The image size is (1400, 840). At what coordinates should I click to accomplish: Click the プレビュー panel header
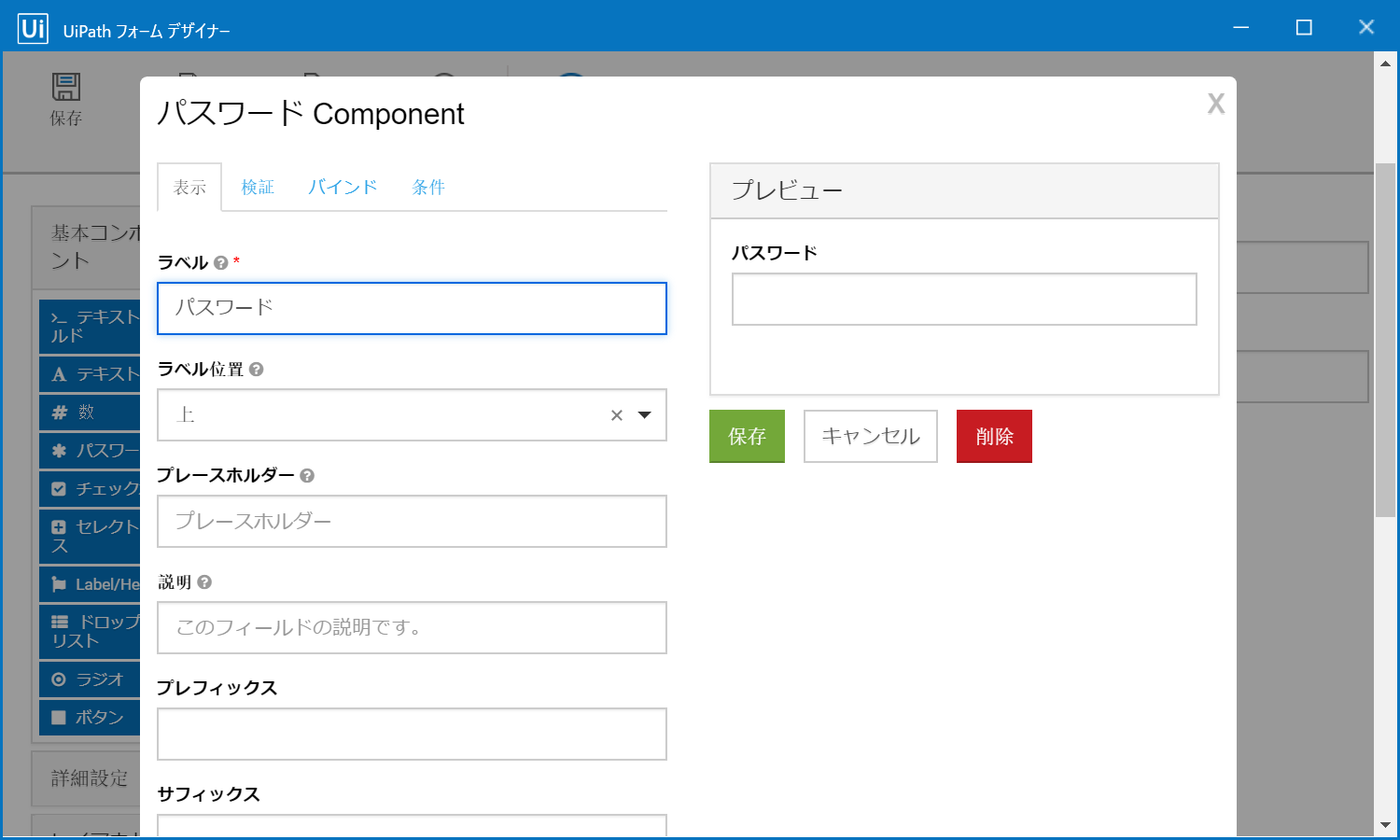(964, 190)
